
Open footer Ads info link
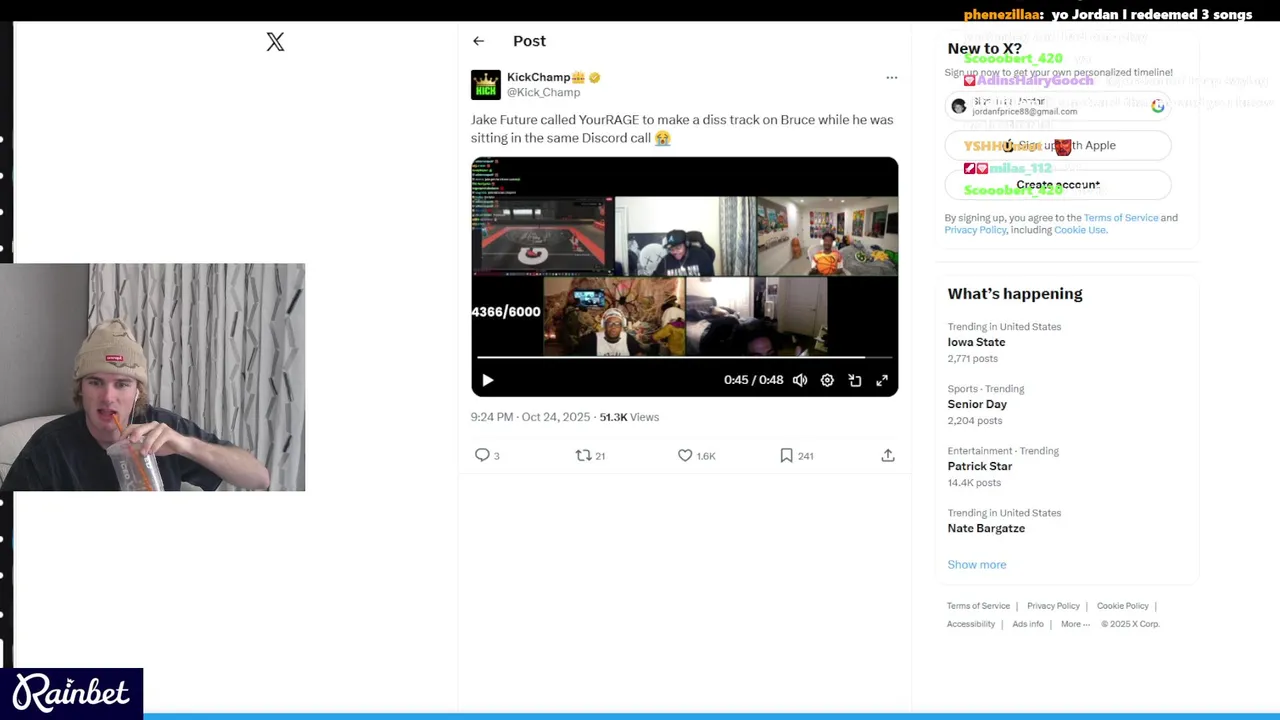pos(1027,624)
